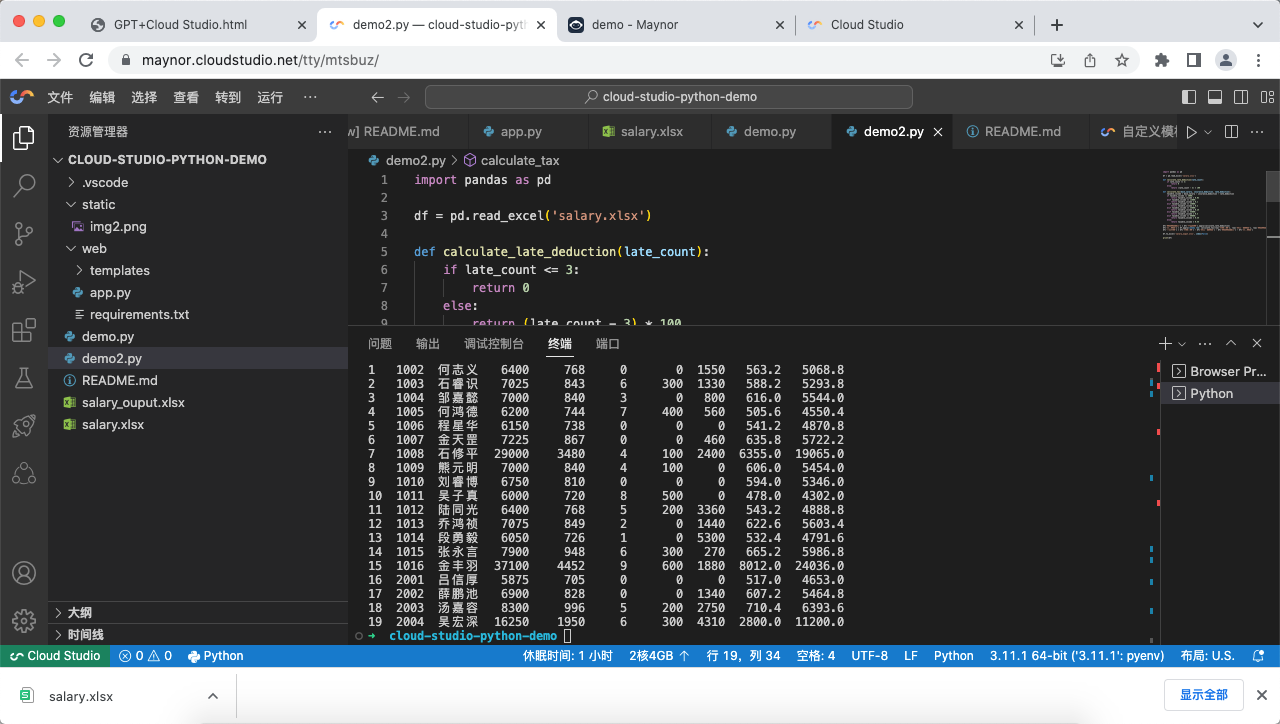The image size is (1280, 724).
Task: Open the rocket deploy icon view
Action: tap(23, 426)
